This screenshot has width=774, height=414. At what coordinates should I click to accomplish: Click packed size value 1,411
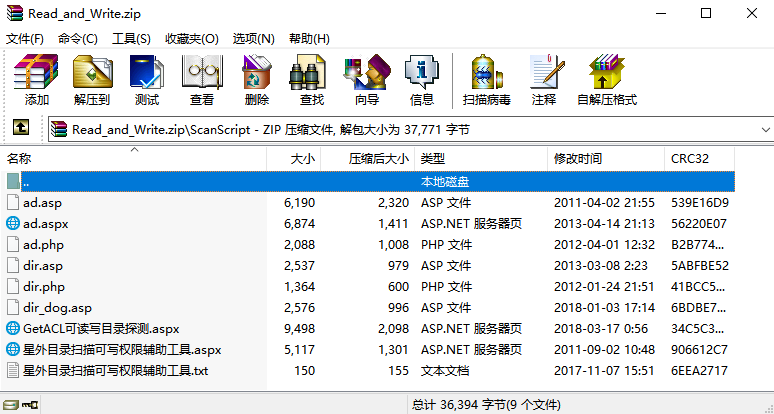pos(394,224)
